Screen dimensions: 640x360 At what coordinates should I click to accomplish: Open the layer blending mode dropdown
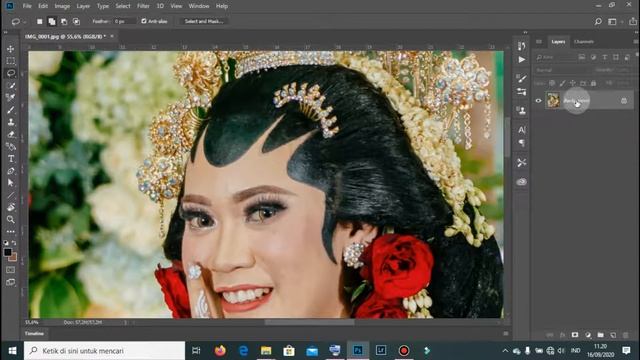pos(562,70)
